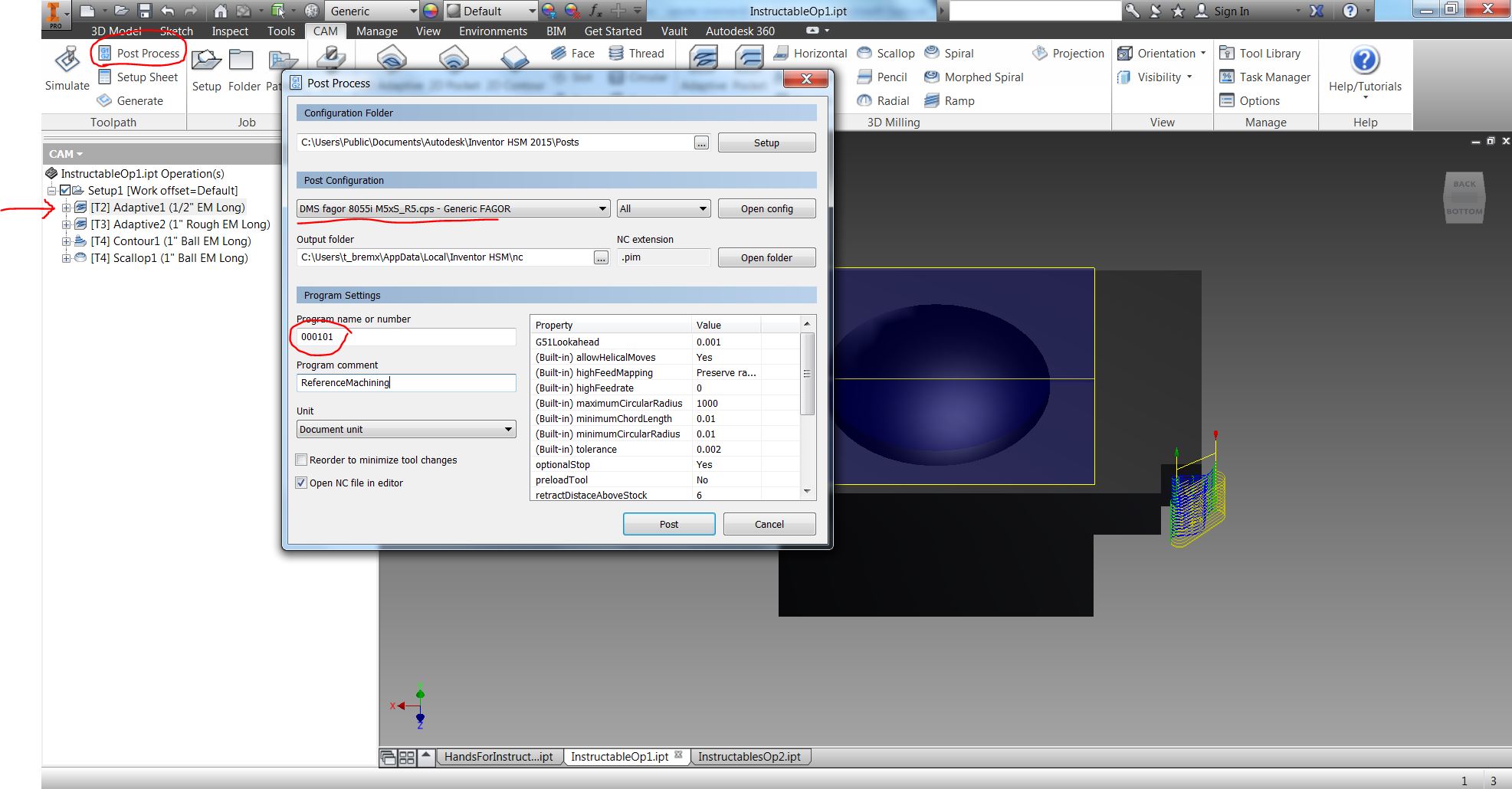
Task: Expand the [T2] Adaptive1 operation
Action: [67, 208]
